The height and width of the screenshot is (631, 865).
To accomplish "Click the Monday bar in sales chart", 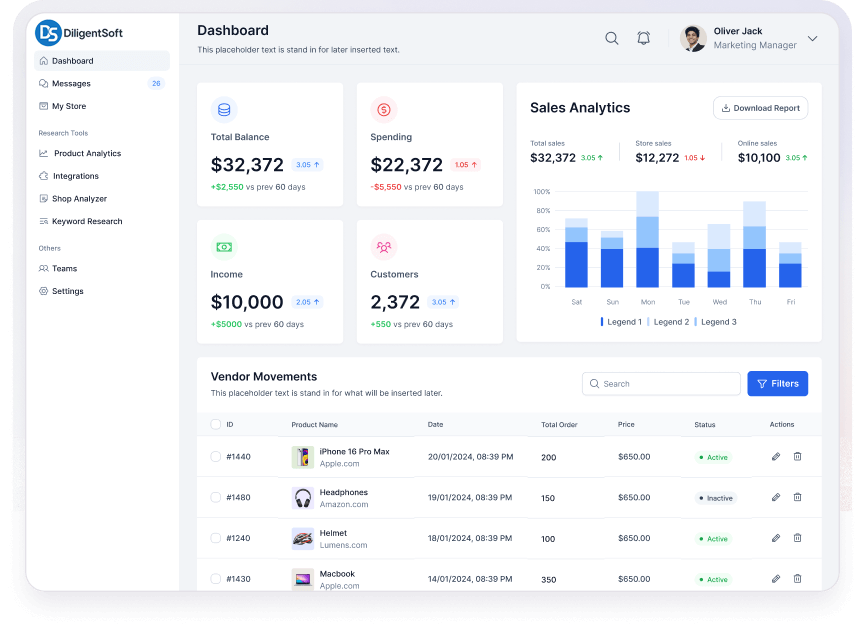I will pyautogui.click(x=648, y=240).
